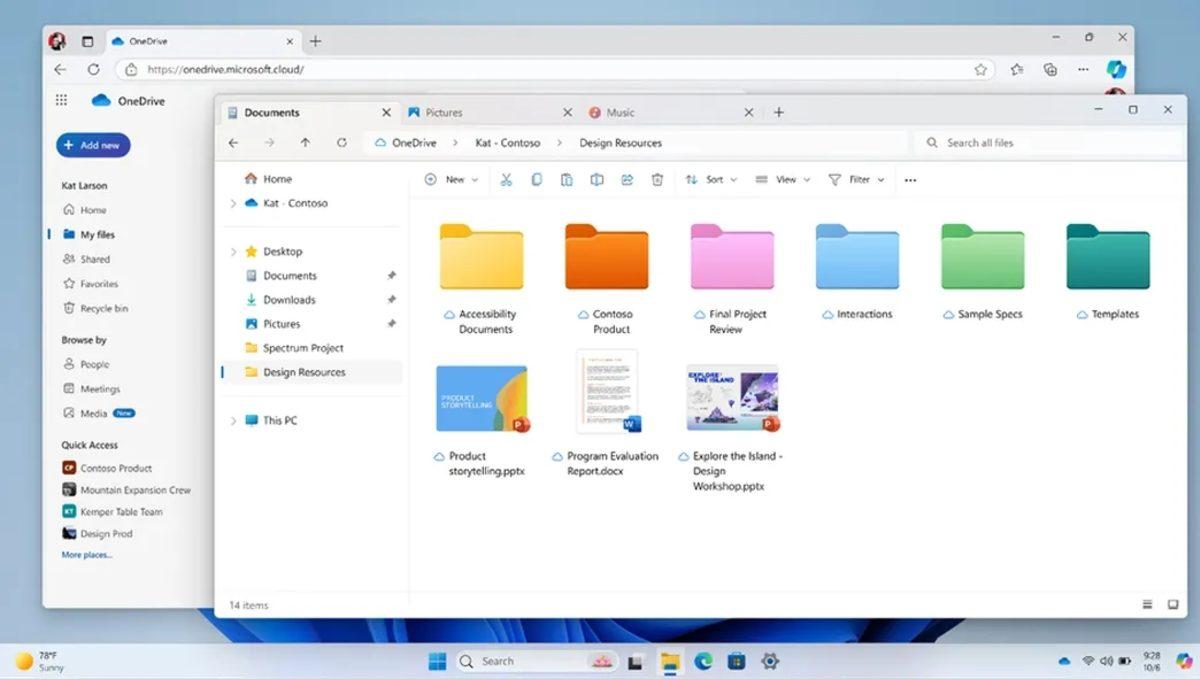Image resolution: width=1200 pixels, height=679 pixels.
Task: Open Microsoft Edge from the taskbar
Action: coord(703,661)
